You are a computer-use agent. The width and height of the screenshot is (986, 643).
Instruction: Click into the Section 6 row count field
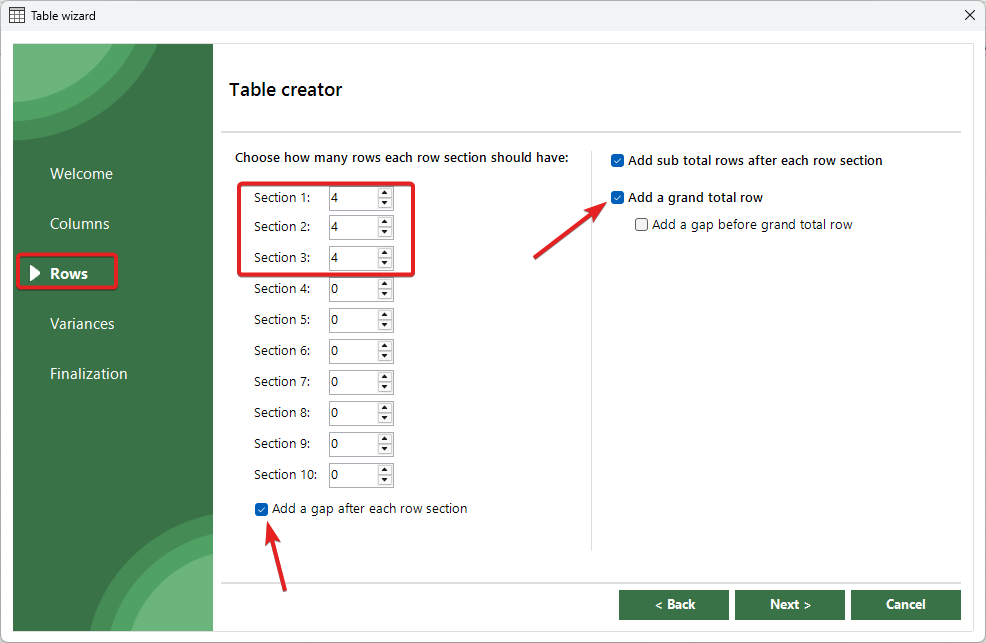click(x=352, y=351)
